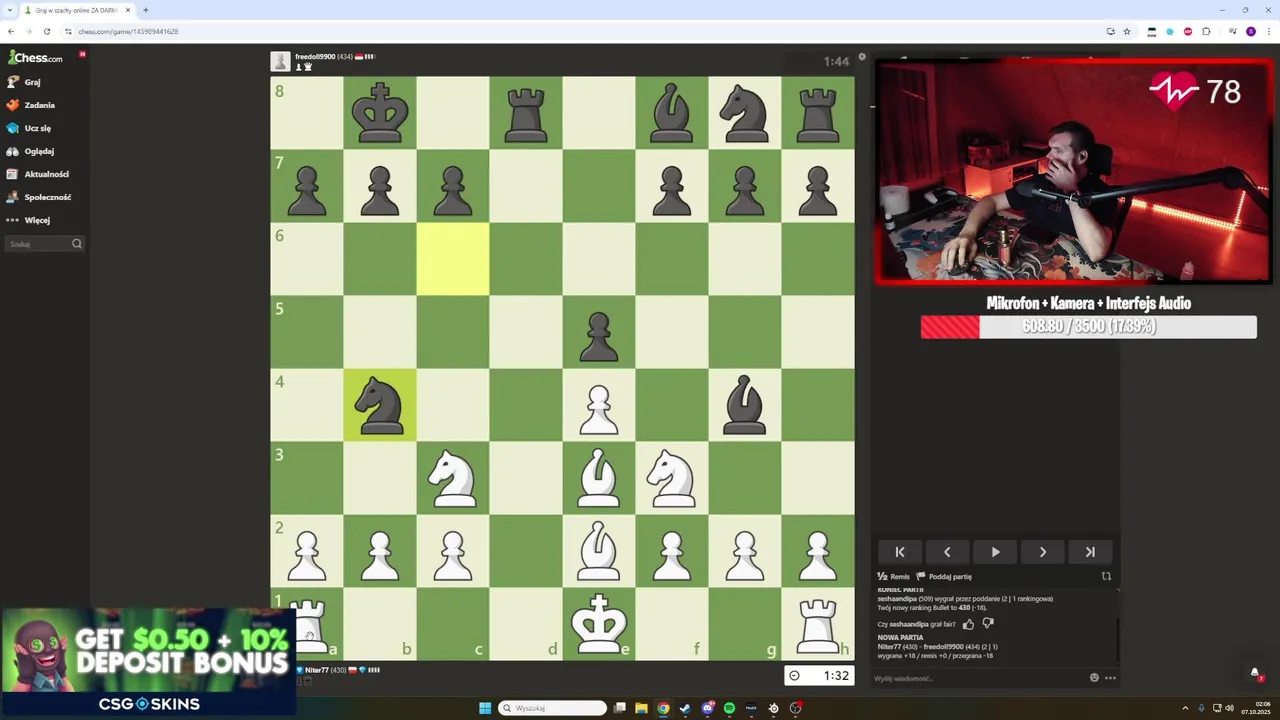Click the CSGO Skins deposit bonus banner

(148, 663)
